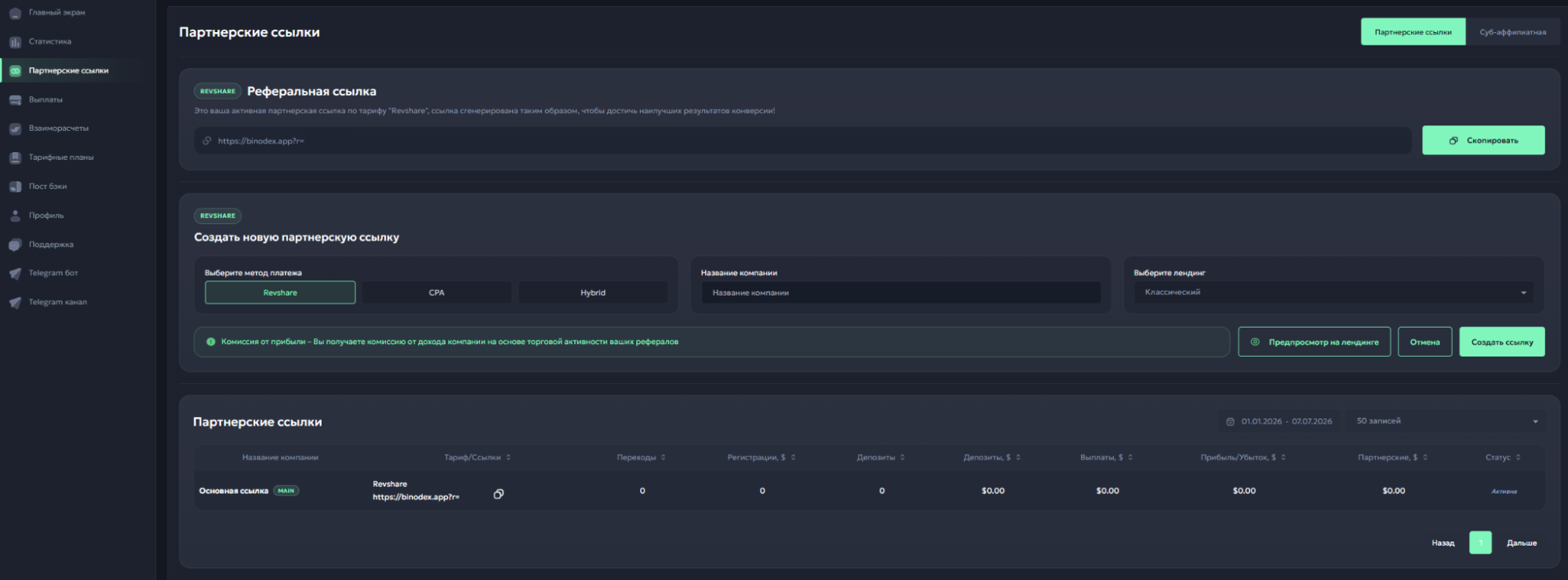Sort by Партнерские, $ column arrows
This screenshot has width=1568, height=580.
click(1425, 458)
